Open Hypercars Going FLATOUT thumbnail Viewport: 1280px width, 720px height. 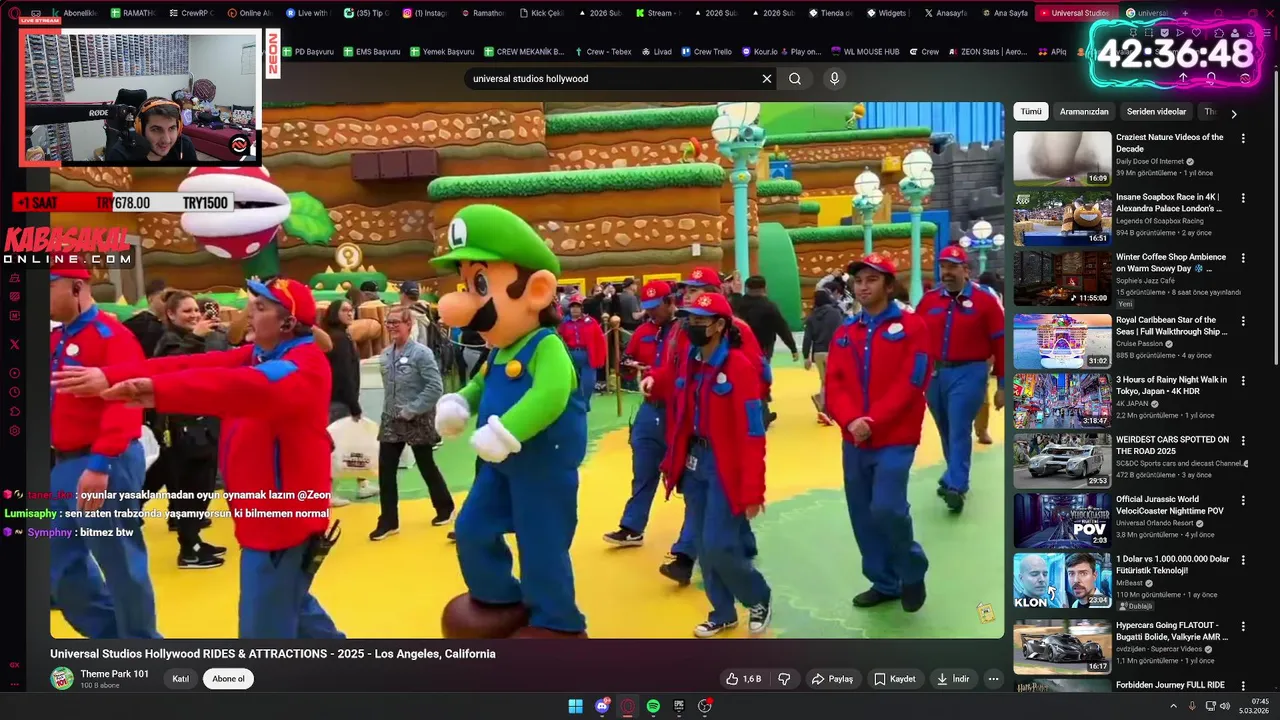click(1062, 647)
